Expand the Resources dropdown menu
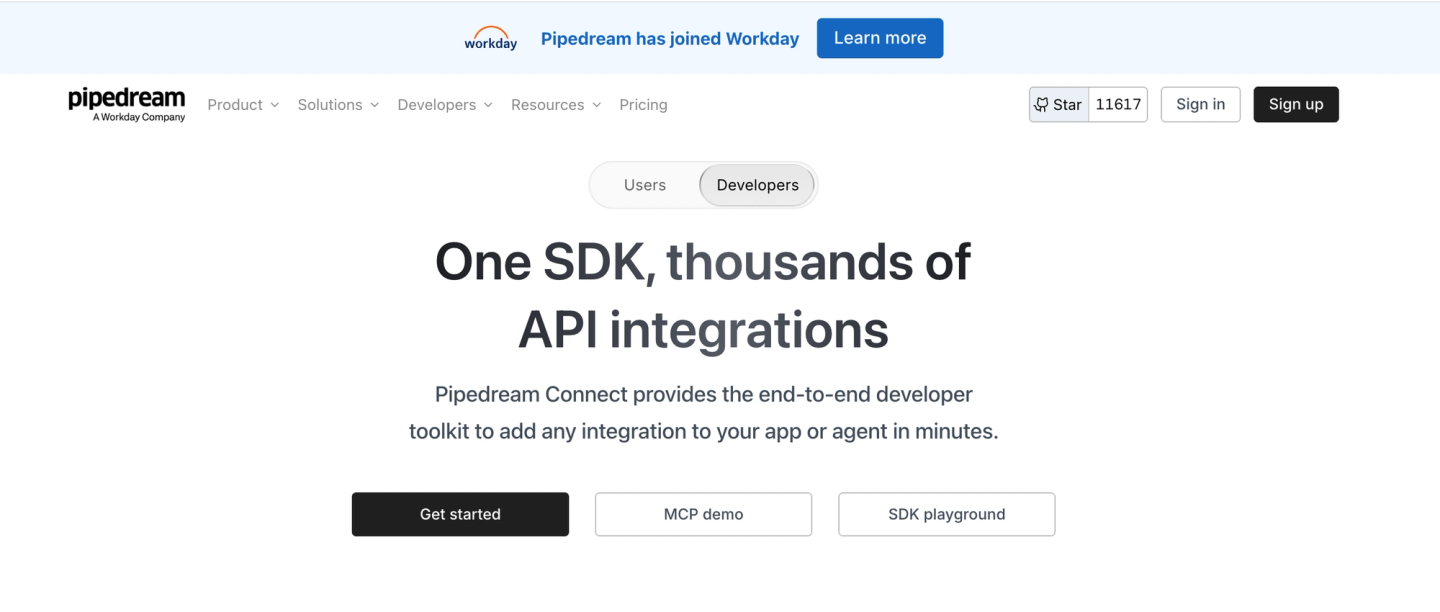Screen dimensions: 1440x612 tap(556, 104)
